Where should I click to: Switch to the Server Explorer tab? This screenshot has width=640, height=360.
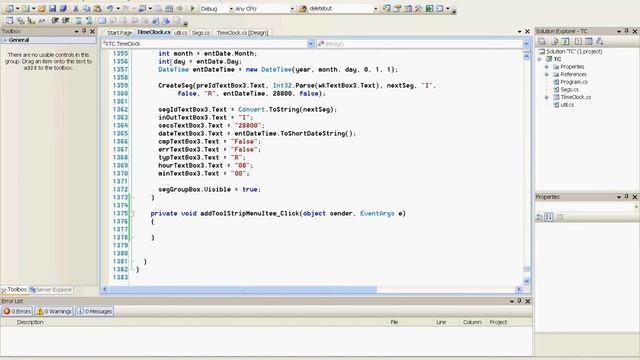(51, 290)
